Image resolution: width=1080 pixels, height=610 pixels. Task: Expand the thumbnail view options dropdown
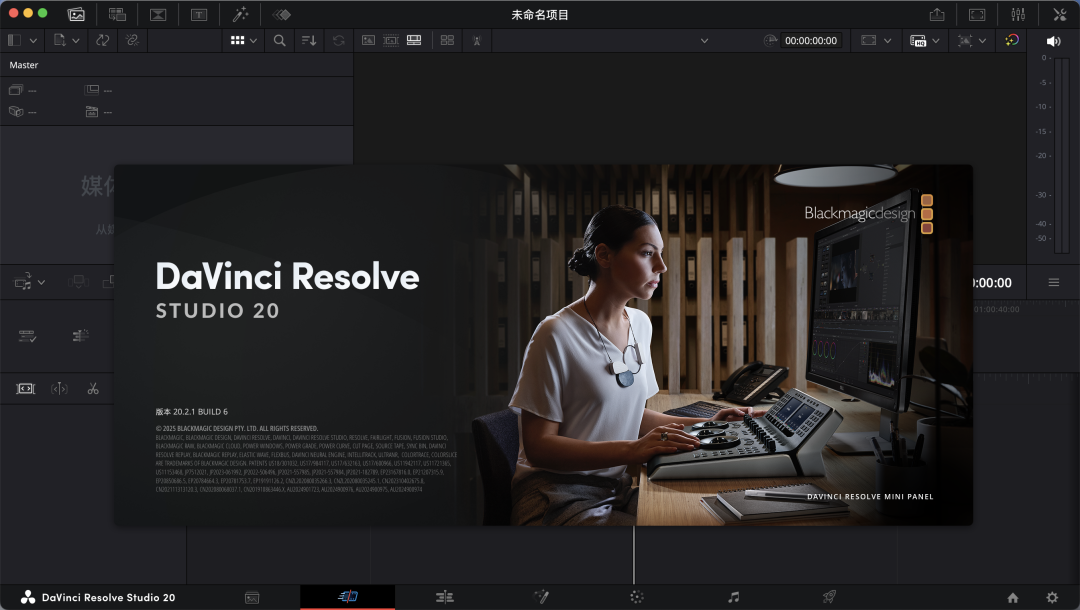tap(253, 40)
